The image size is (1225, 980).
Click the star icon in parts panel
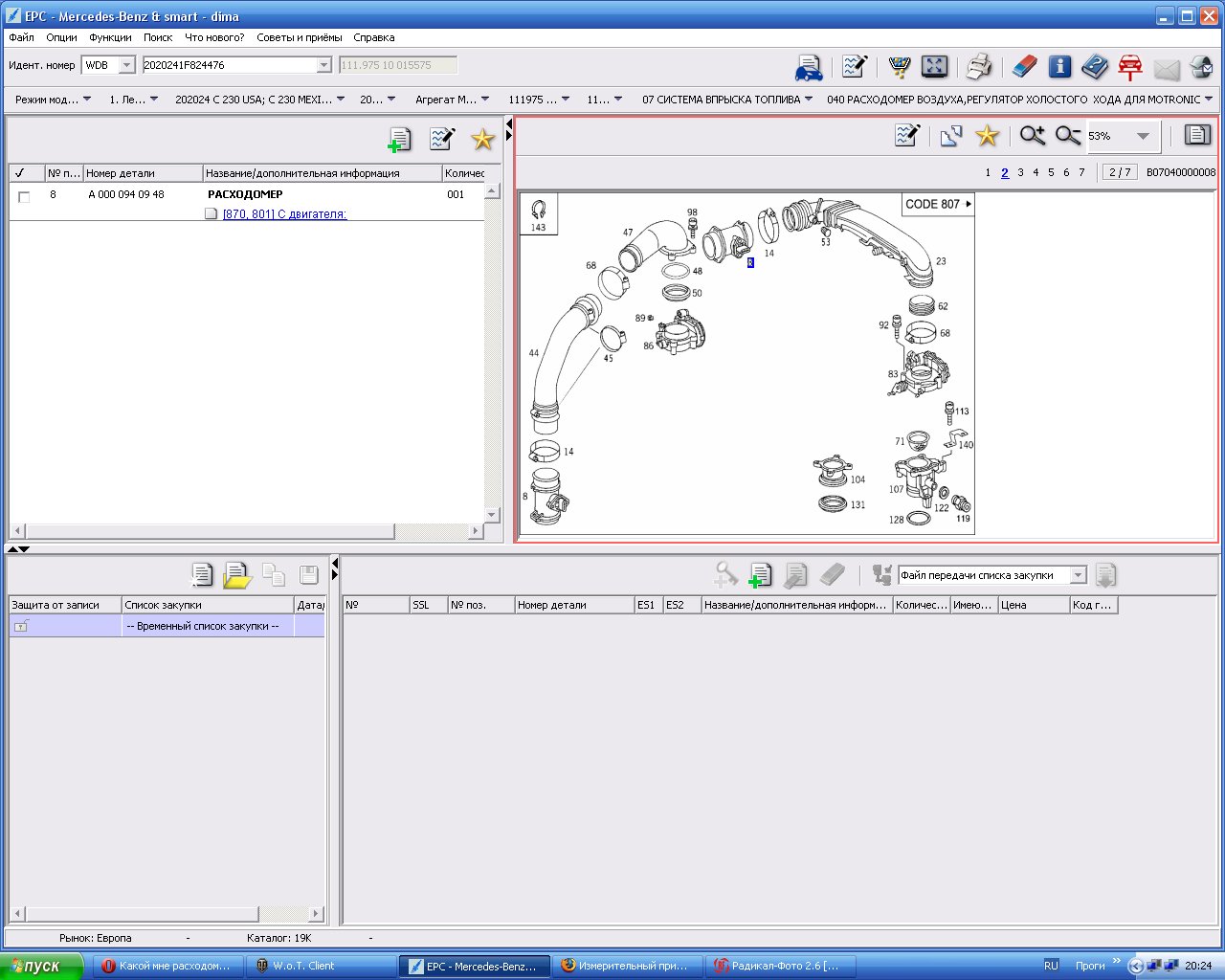[482, 140]
